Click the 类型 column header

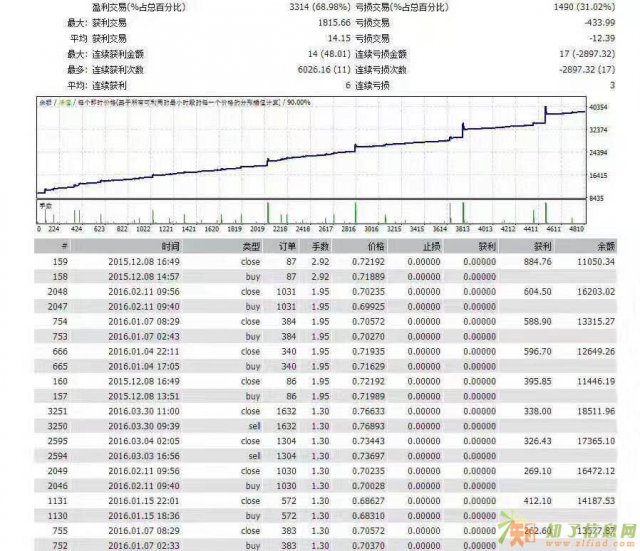point(250,245)
